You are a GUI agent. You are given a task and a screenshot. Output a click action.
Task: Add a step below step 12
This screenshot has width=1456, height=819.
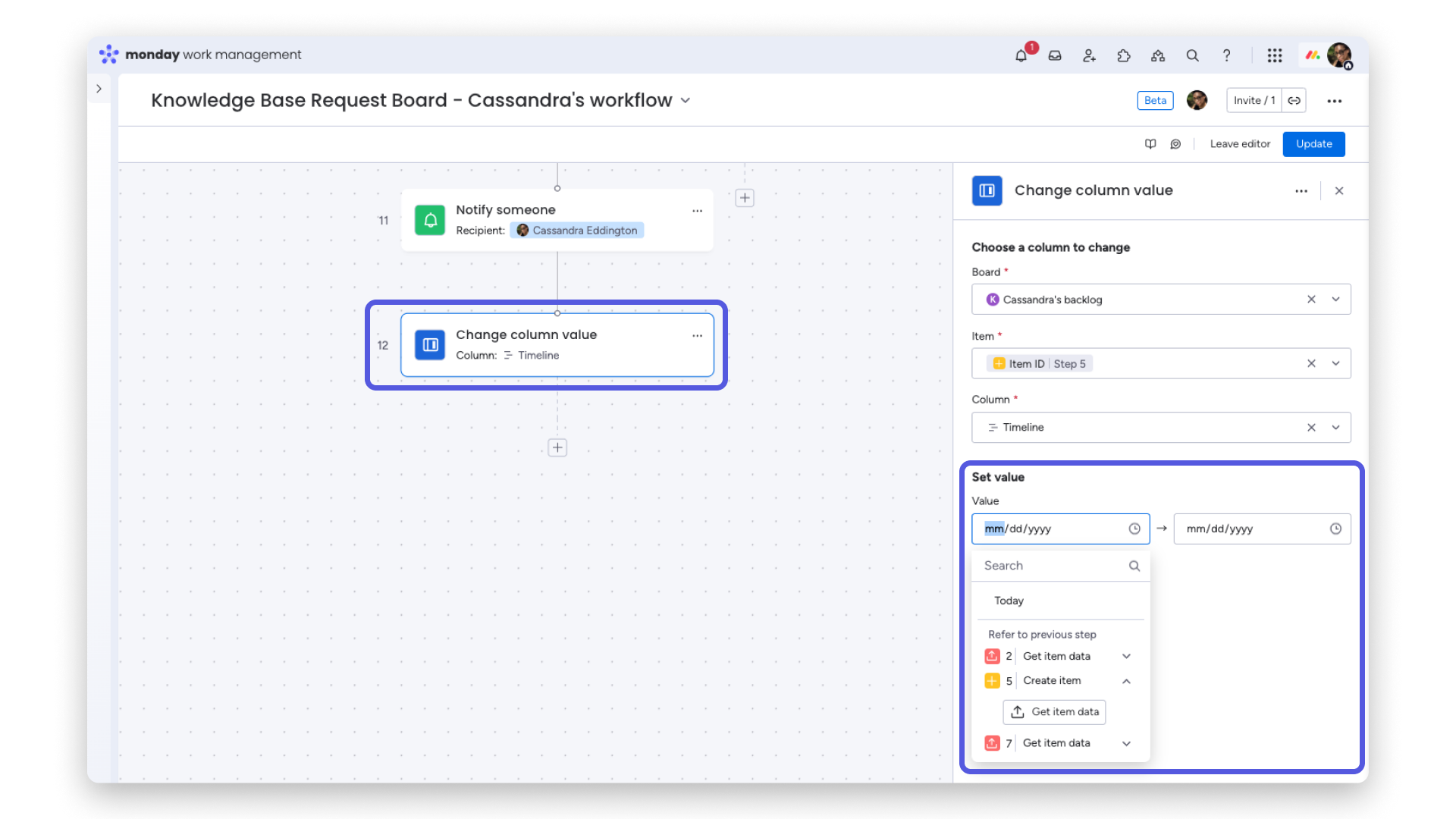tap(557, 447)
